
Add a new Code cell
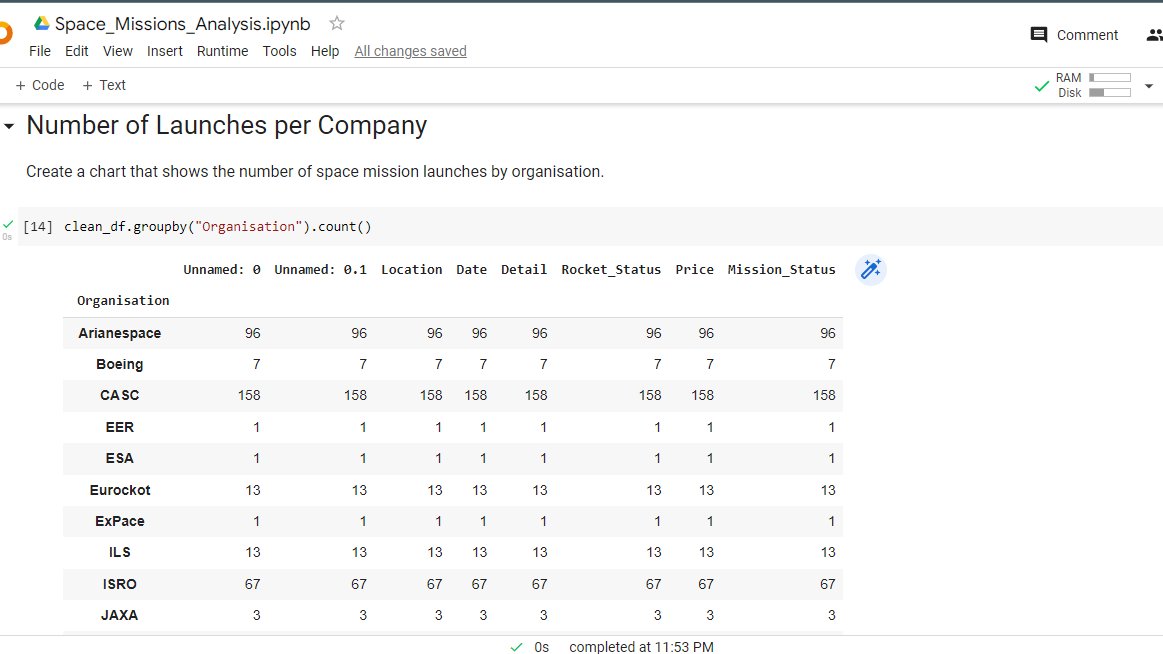[x=40, y=85]
